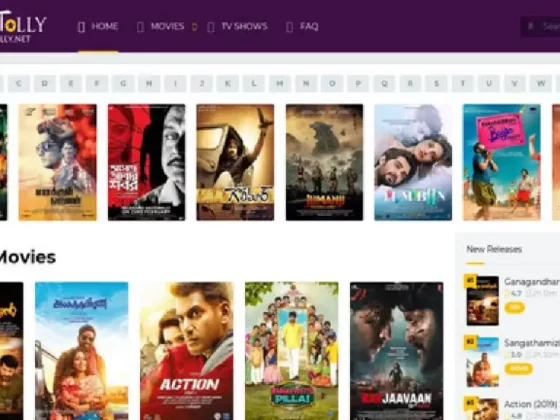Filter titles by letter U

(489, 84)
